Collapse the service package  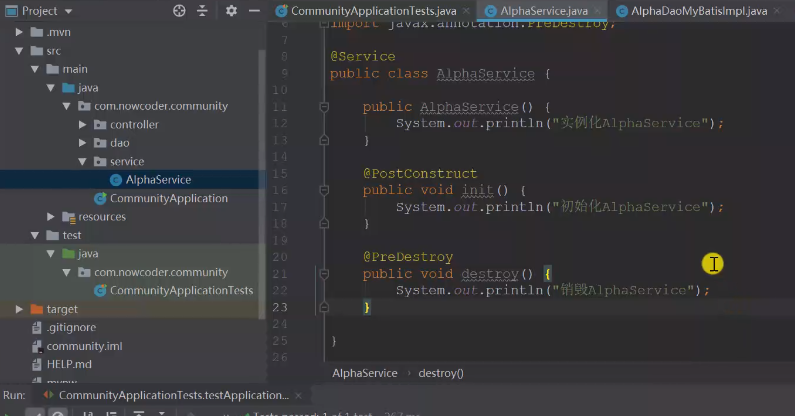click(82, 161)
